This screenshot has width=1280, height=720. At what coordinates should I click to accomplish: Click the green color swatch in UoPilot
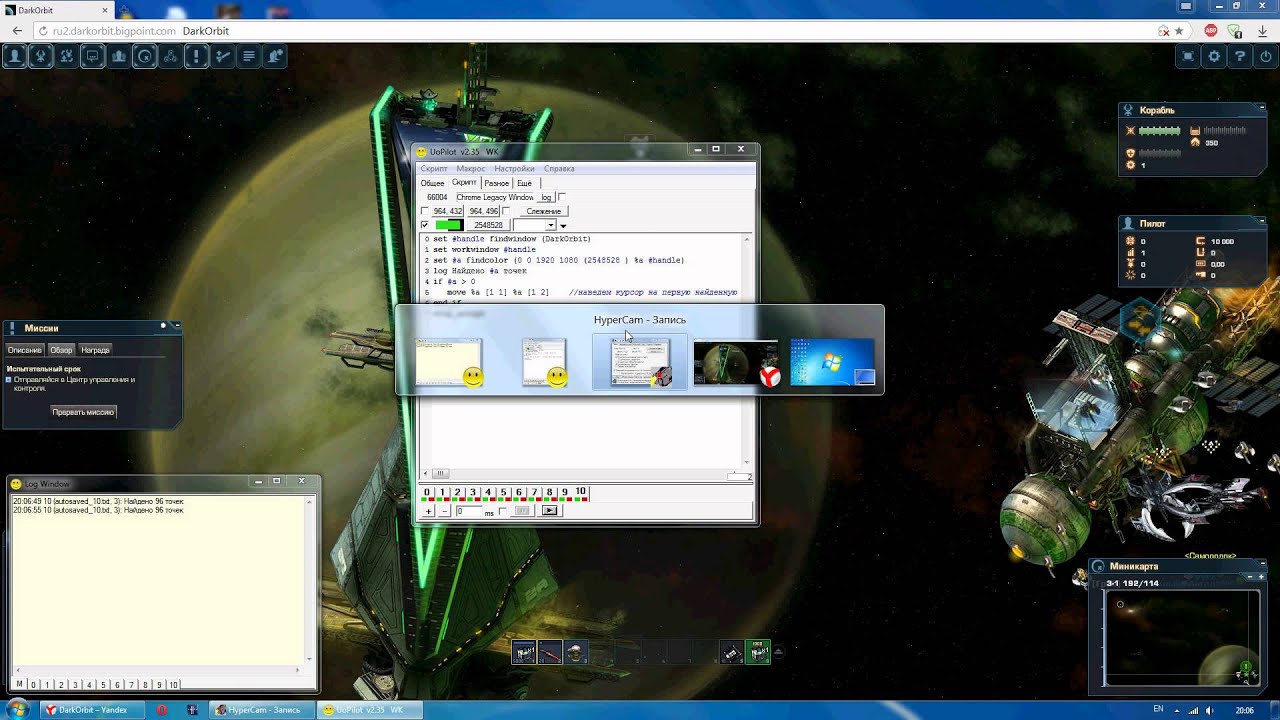click(449, 225)
